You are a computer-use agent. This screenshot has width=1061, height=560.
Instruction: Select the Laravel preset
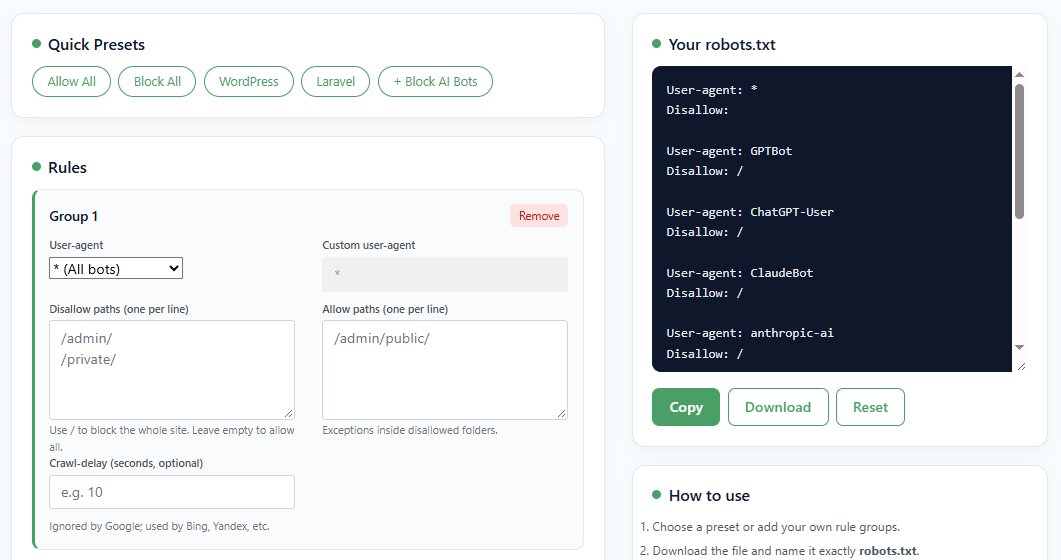(x=335, y=82)
